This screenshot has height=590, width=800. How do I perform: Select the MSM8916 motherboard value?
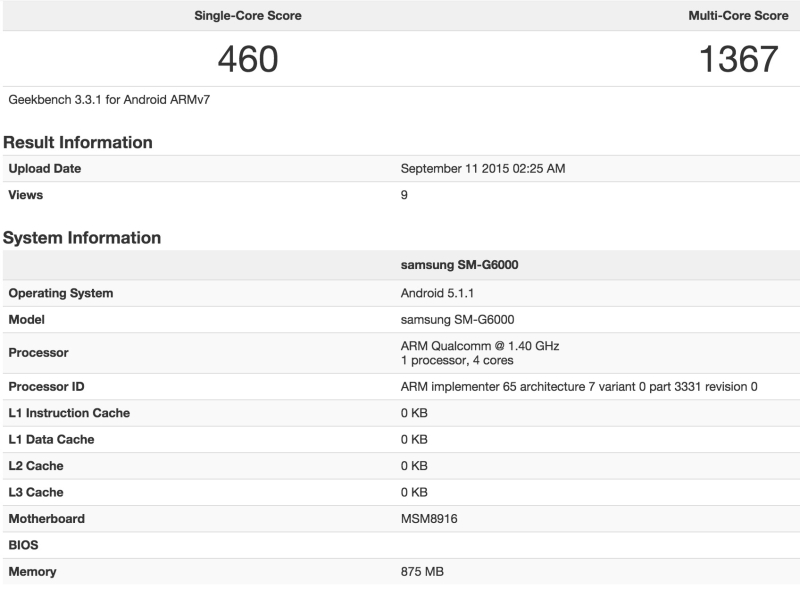click(428, 519)
